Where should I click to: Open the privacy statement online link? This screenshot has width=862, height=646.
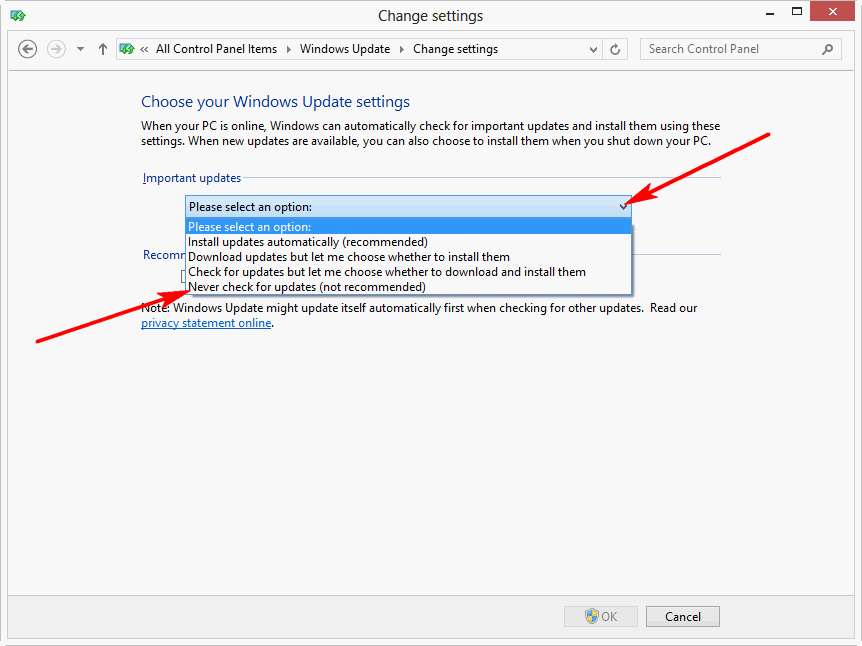click(206, 323)
